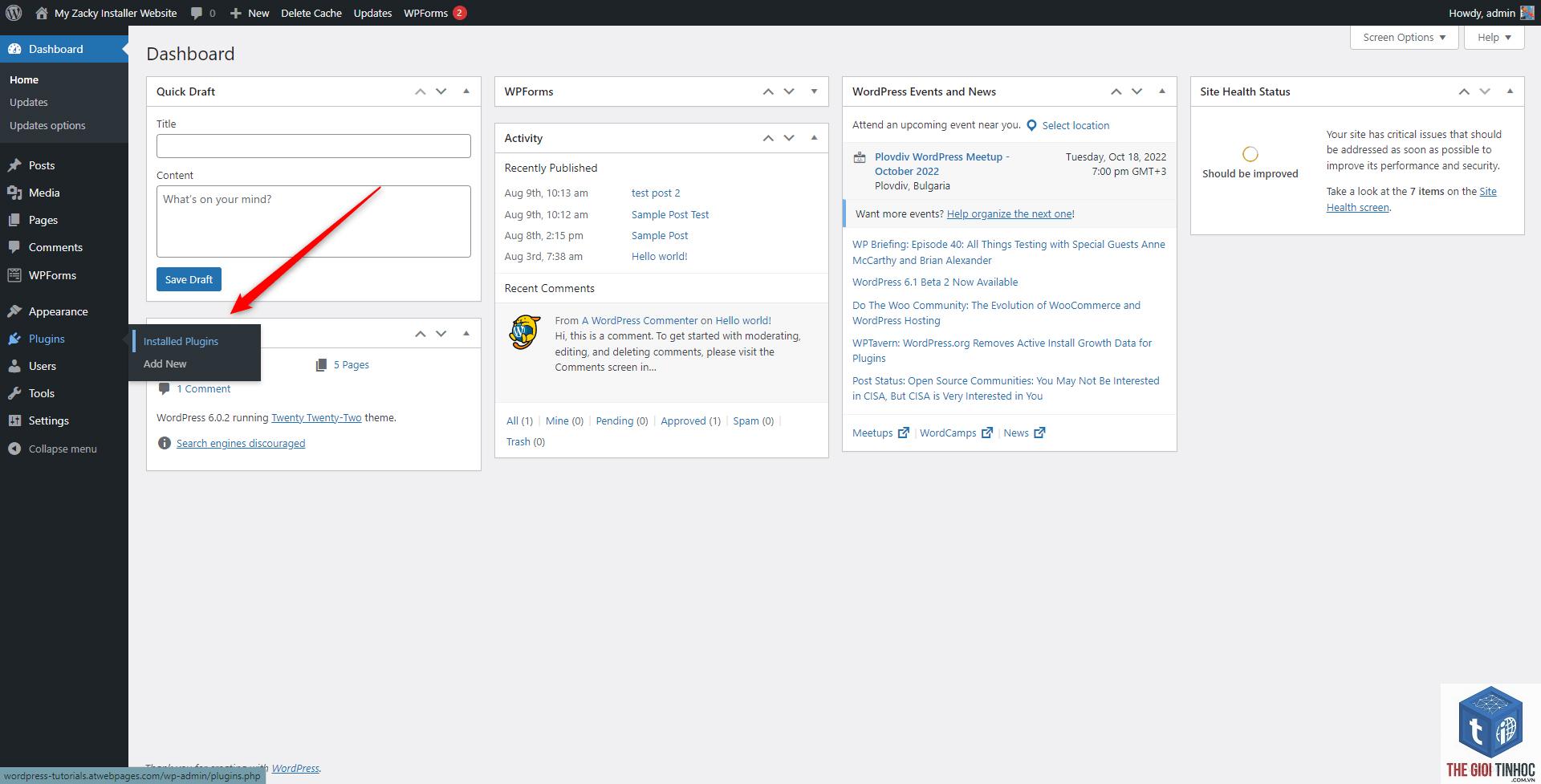Click the WPForms icon in sidebar
The height and width of the screenshot is (784, 1541).
click(x=14, y=275)
